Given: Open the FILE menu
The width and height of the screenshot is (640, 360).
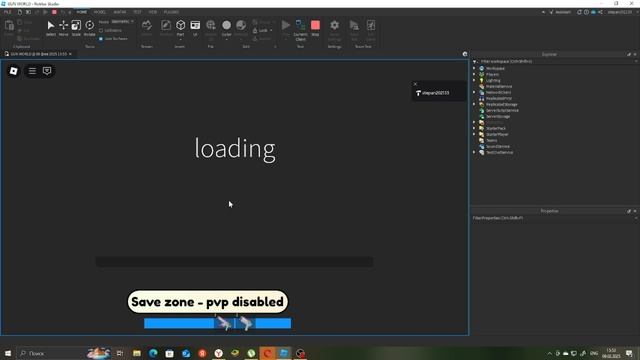Looking at the screenshot, I should point(7,12).
